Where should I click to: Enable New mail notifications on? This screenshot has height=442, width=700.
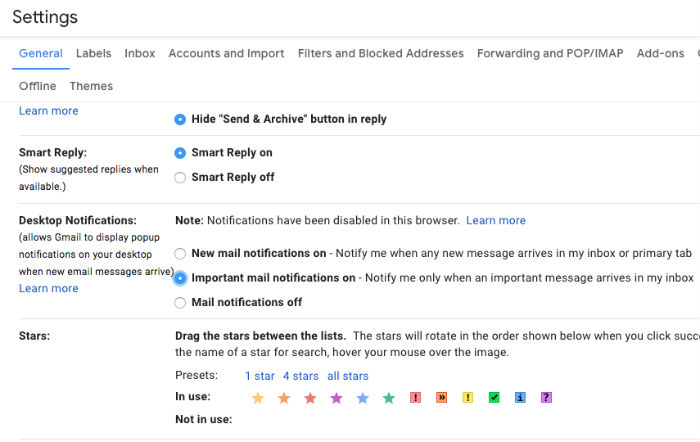point(180,254)
